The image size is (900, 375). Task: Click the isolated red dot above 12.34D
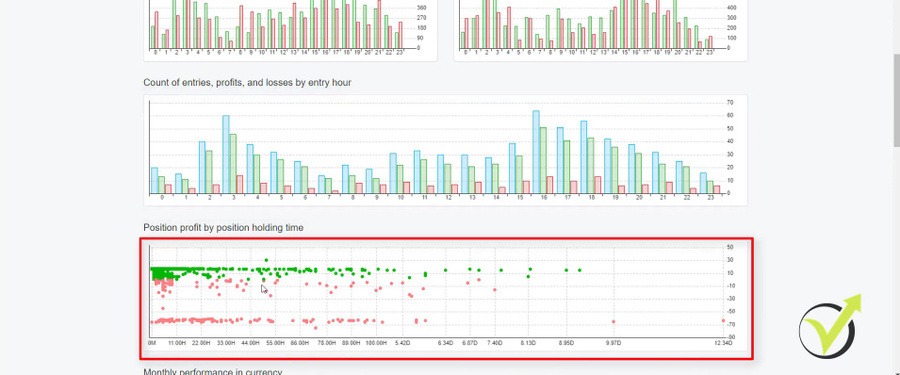[723, 320]
